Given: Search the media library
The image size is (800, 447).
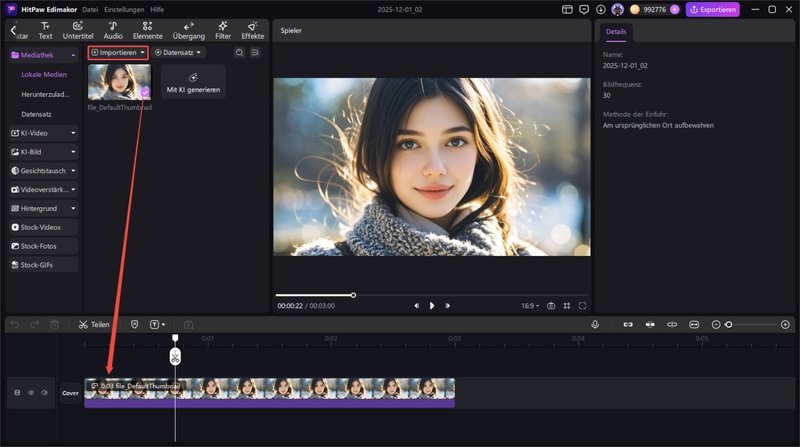Looking at the screenshot, I should pos(239,52).
